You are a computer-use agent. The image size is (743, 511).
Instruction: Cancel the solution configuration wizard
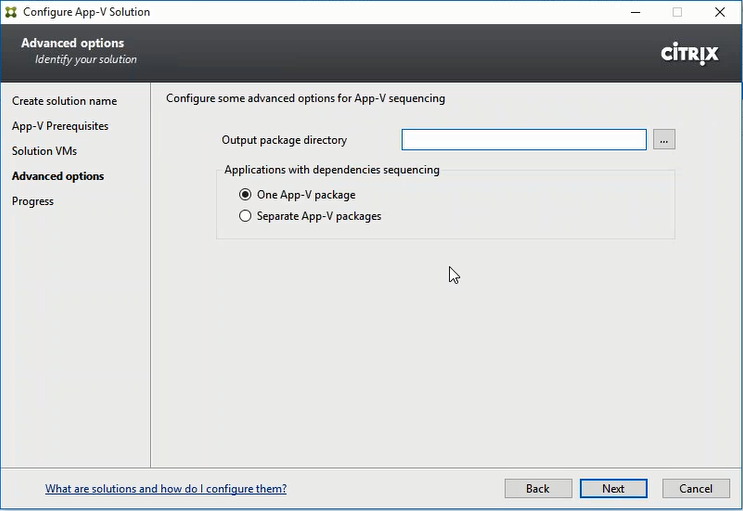tap(695, 489)
